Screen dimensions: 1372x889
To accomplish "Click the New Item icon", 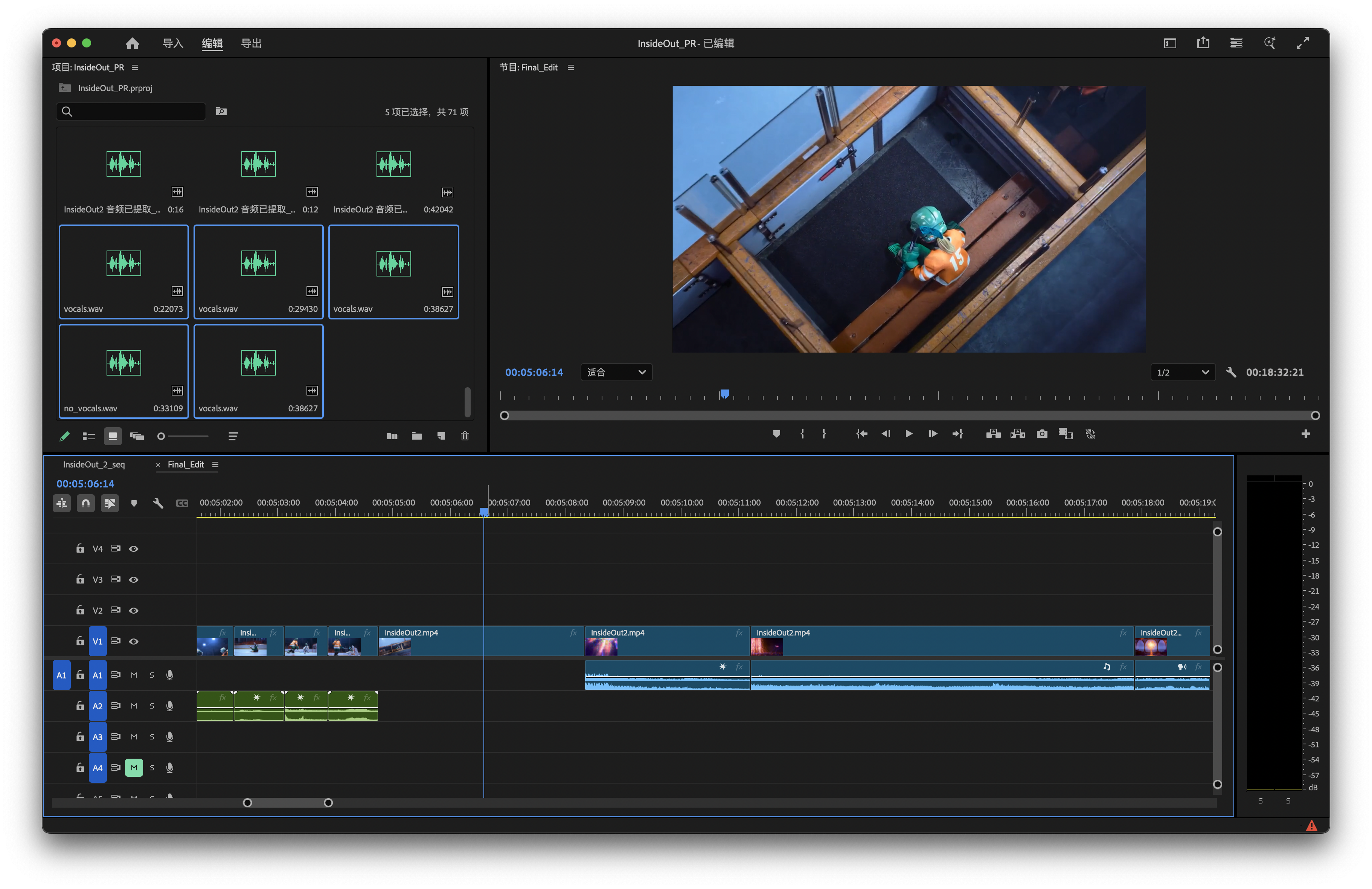I will pyautogui.click(x=441, y=436).
